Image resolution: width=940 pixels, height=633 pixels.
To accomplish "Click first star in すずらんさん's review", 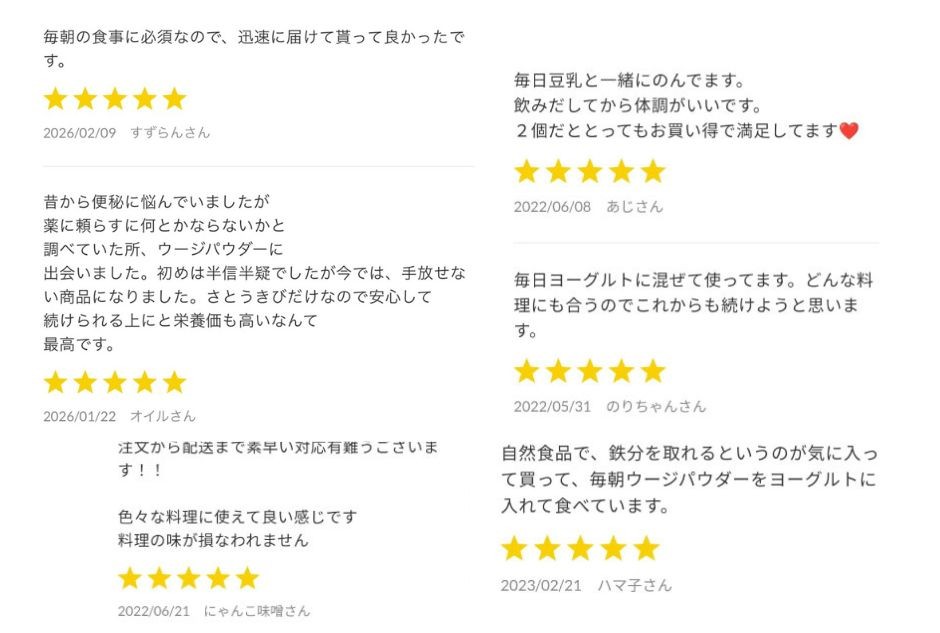I will click(x=55, y=98).
